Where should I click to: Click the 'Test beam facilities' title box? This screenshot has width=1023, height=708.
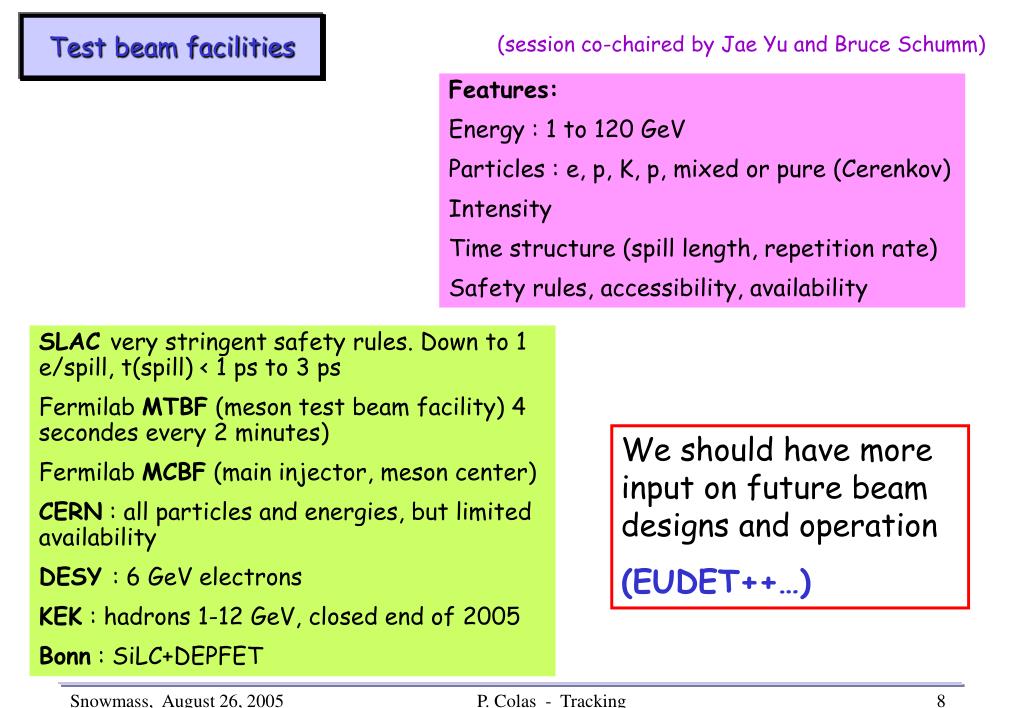pyautogui.click(x=172, y=47)
